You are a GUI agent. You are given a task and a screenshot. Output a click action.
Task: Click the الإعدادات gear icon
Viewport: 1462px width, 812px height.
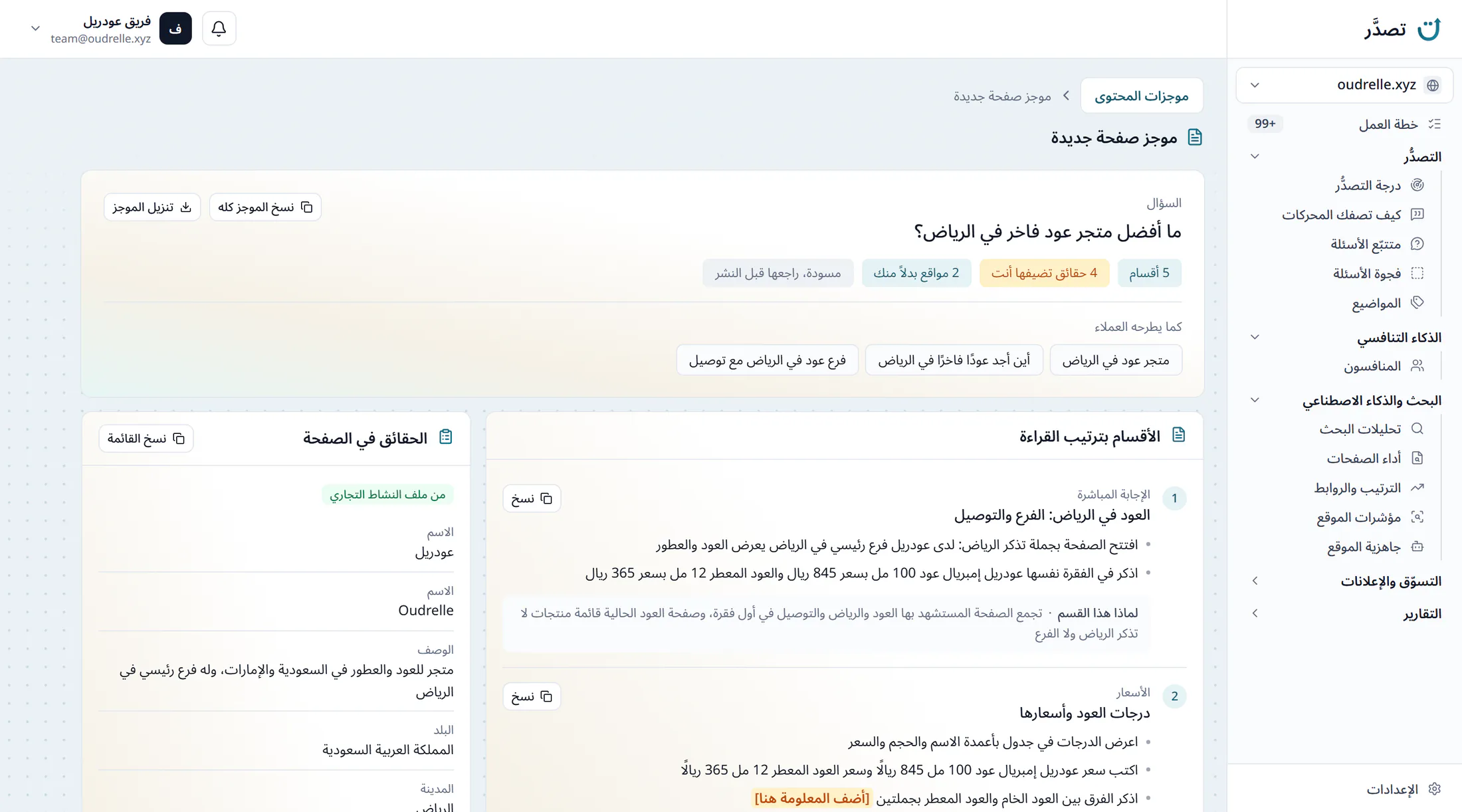tap(1435, 789)
